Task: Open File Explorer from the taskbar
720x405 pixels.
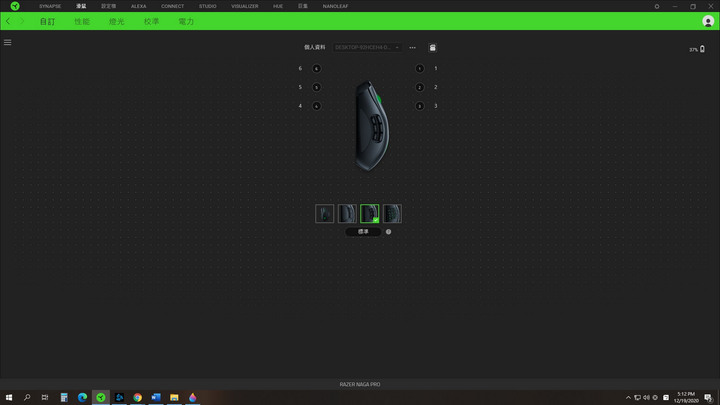Action: click(174, 397)
